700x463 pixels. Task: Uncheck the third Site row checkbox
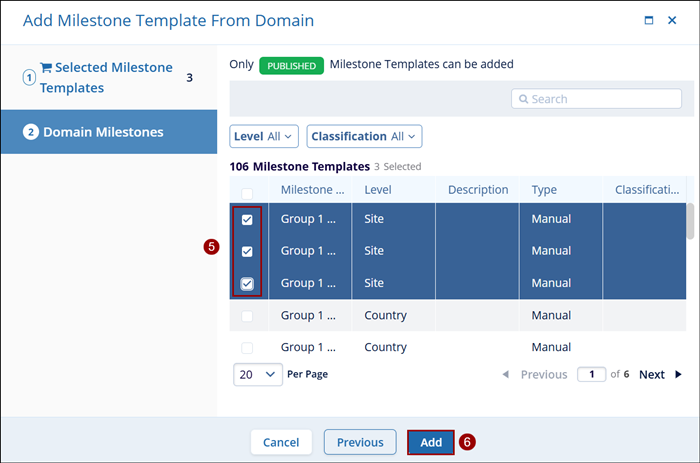click(x=247, y=284)
